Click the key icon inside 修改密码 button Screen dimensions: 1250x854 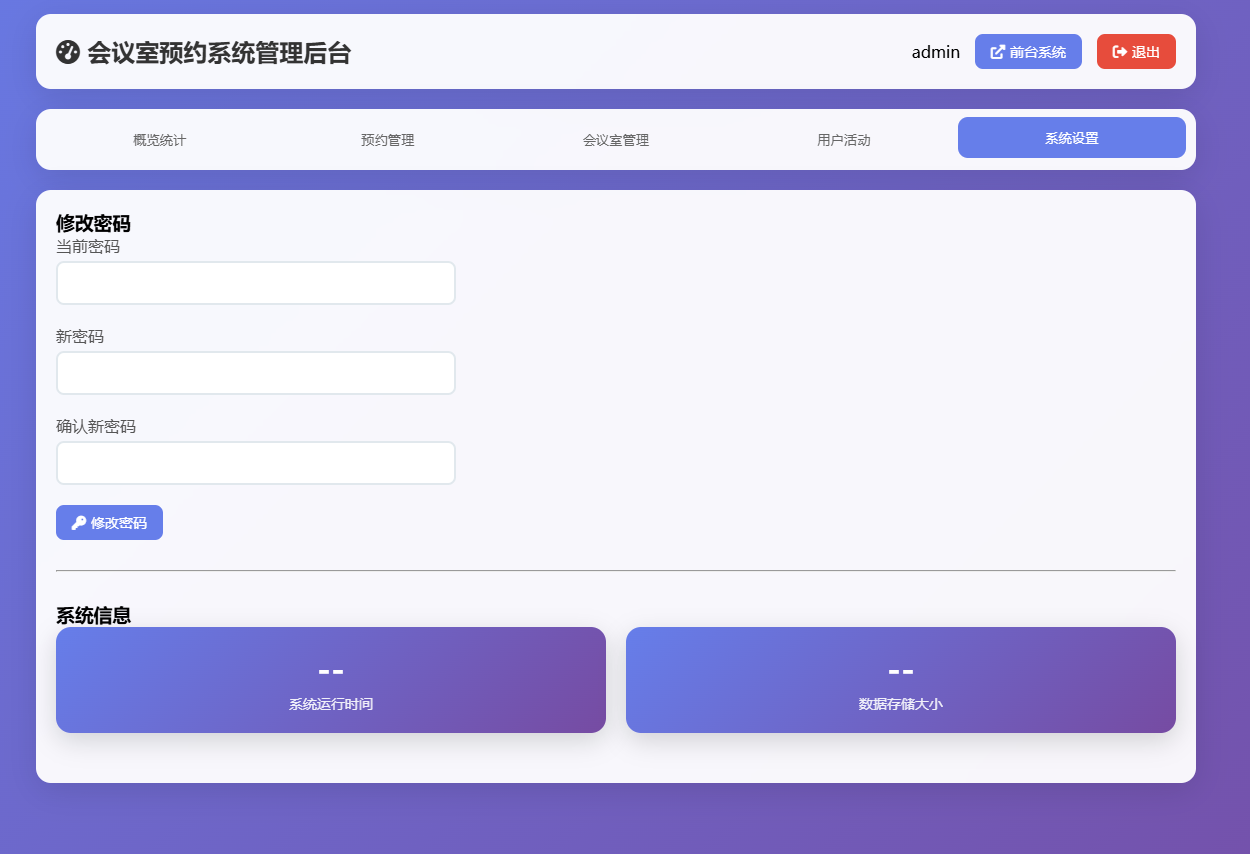80,522
